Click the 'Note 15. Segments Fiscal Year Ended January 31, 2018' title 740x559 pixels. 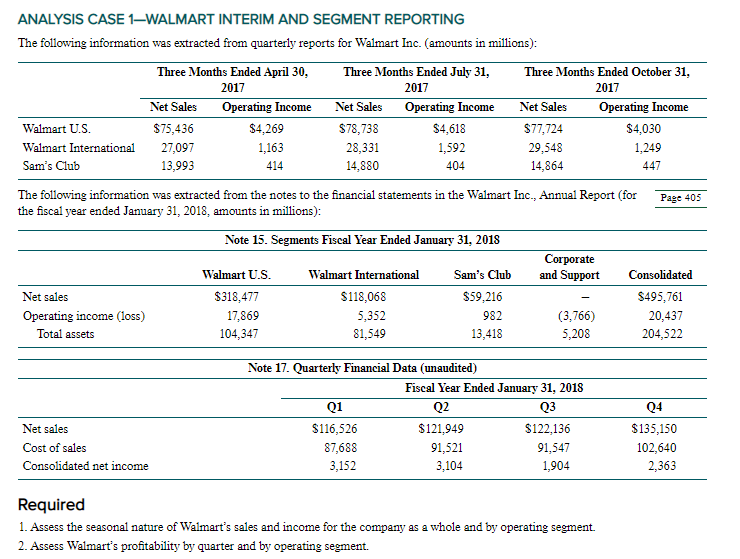tap(362, 240)
